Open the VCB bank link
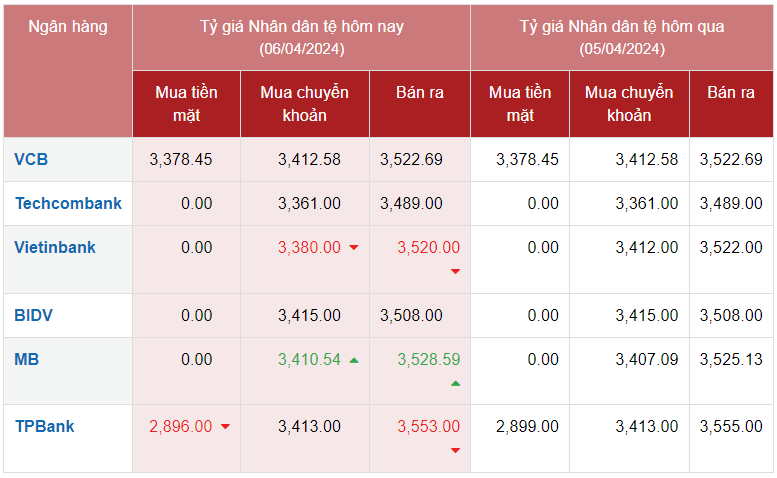Viewport: 777px width, 478px height. coord(31,159)
